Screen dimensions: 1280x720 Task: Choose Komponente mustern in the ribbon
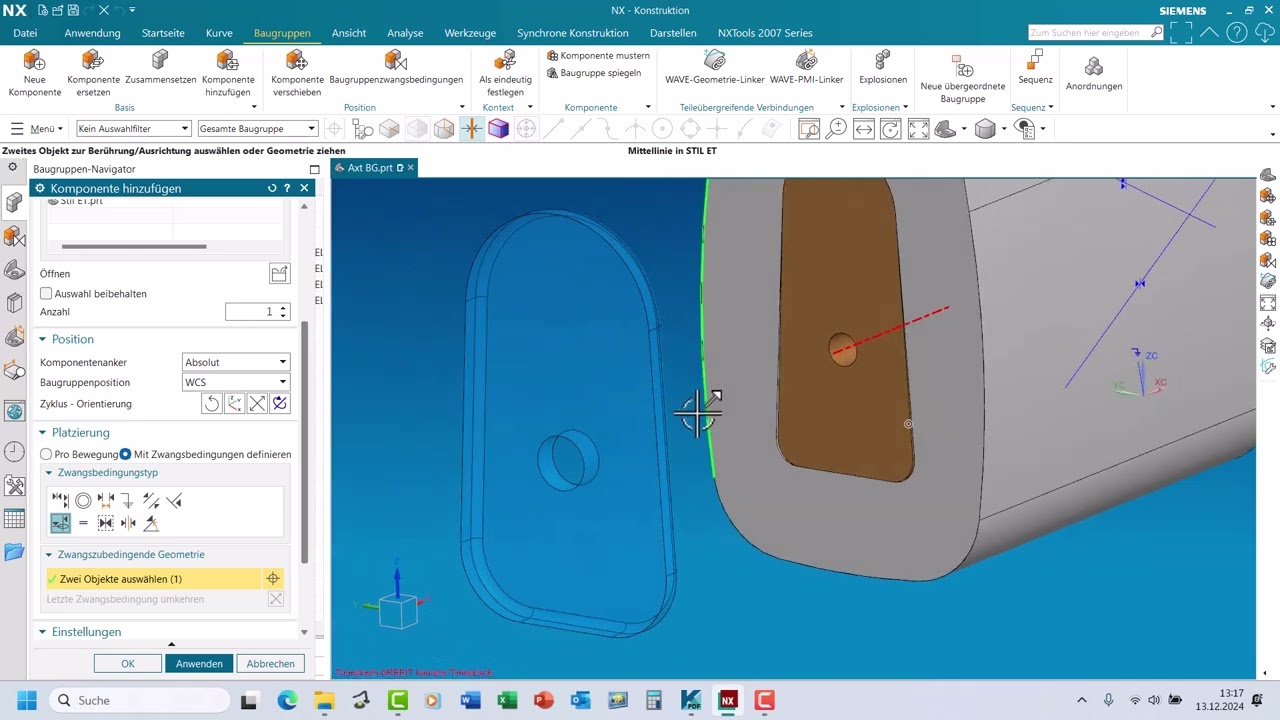point(599,56)
